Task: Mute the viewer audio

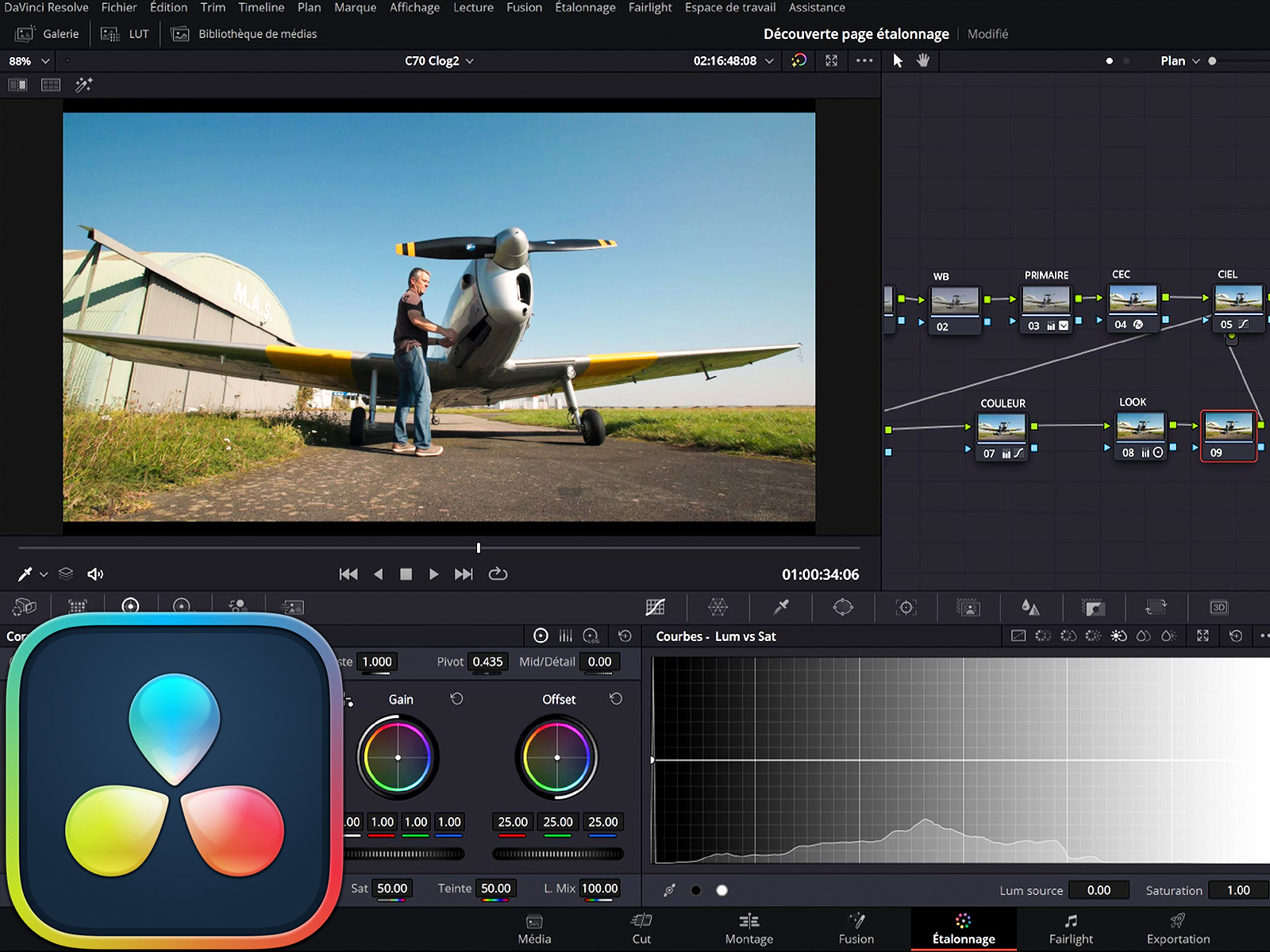Action: point(95,574)
